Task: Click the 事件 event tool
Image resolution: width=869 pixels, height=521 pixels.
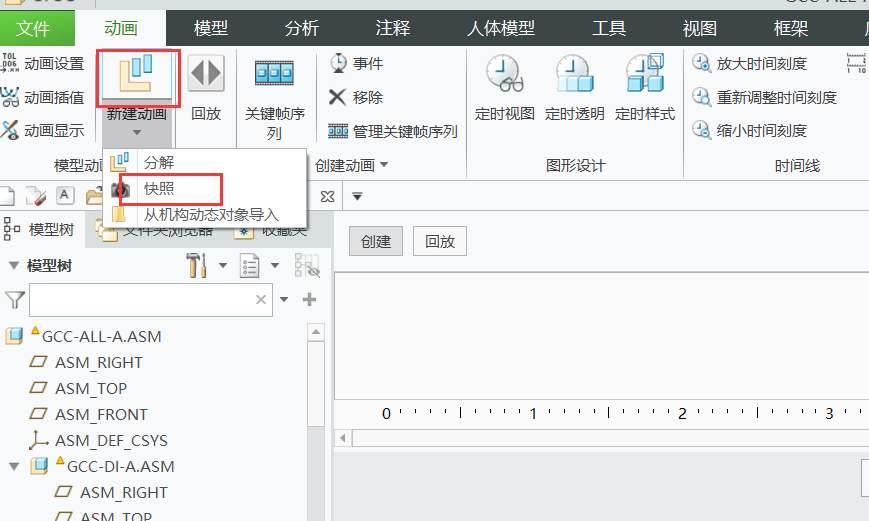Action: (356, 63)
